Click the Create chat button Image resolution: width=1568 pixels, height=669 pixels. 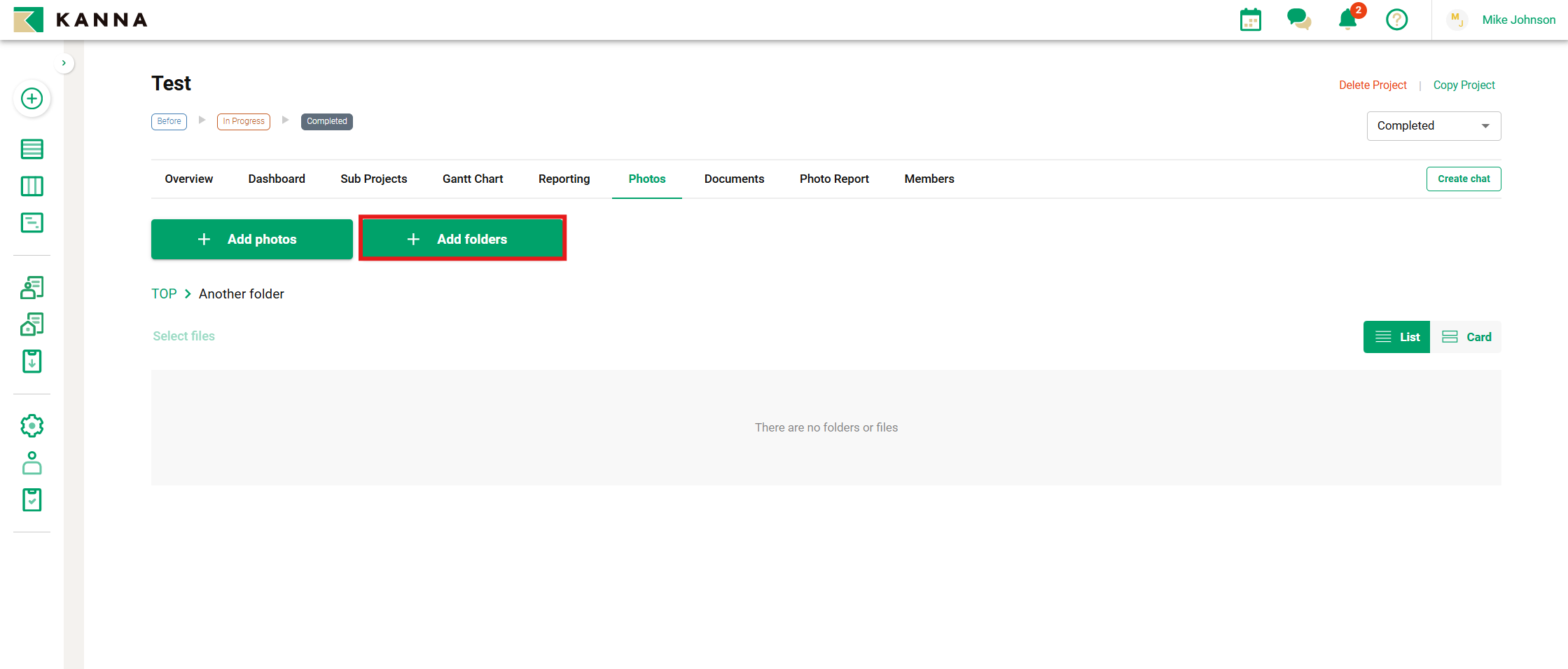(x=1463, y=179)
